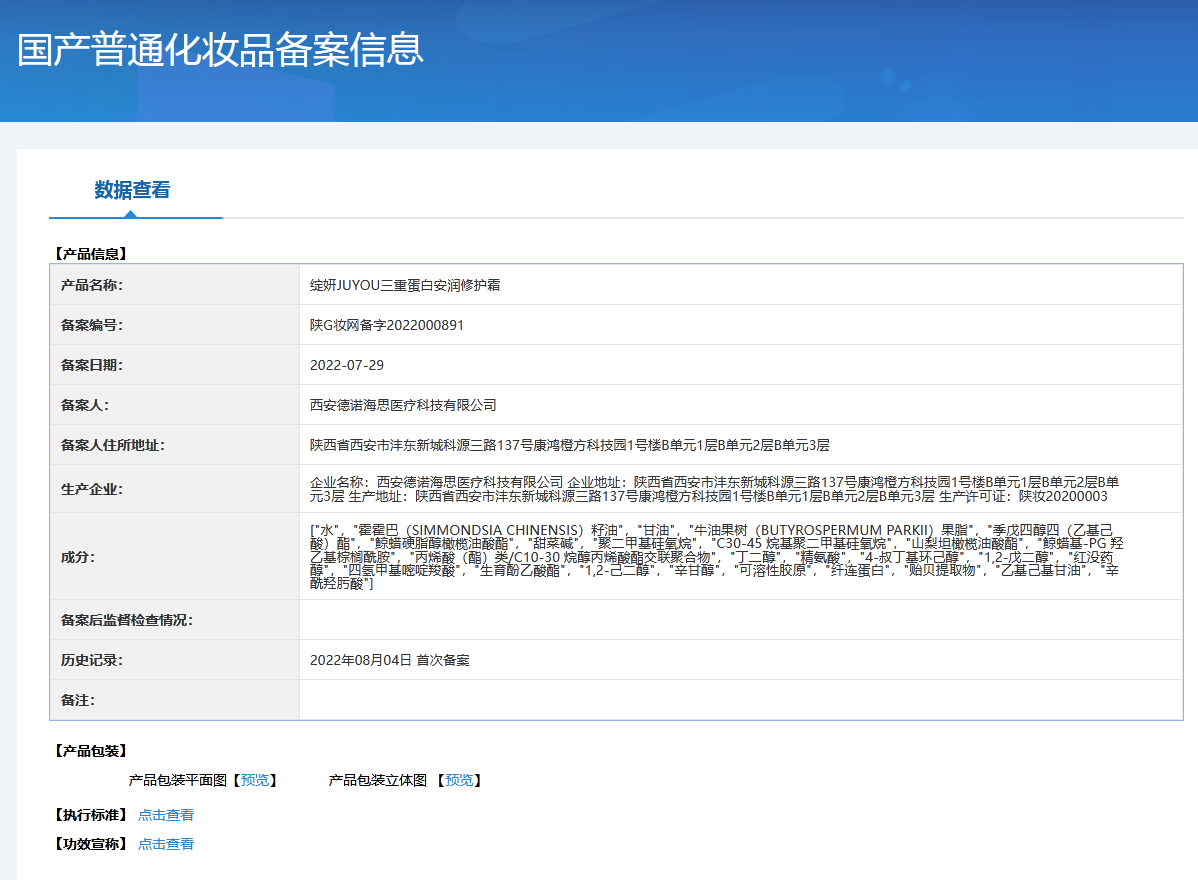Select the product name 绽妍JUYOU三重蛋白安润修护霜
This screenshot has height=880, width=1198.
tap(405, 285)
